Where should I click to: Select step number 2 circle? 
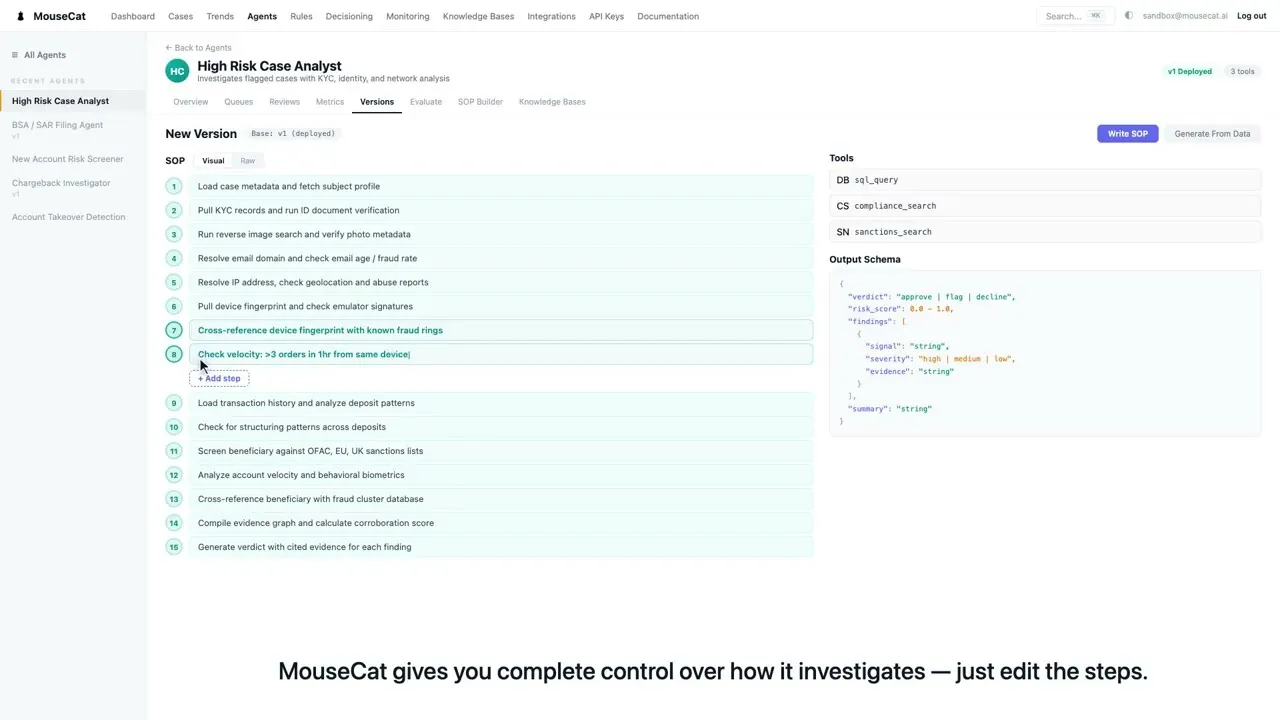point(174,210)
